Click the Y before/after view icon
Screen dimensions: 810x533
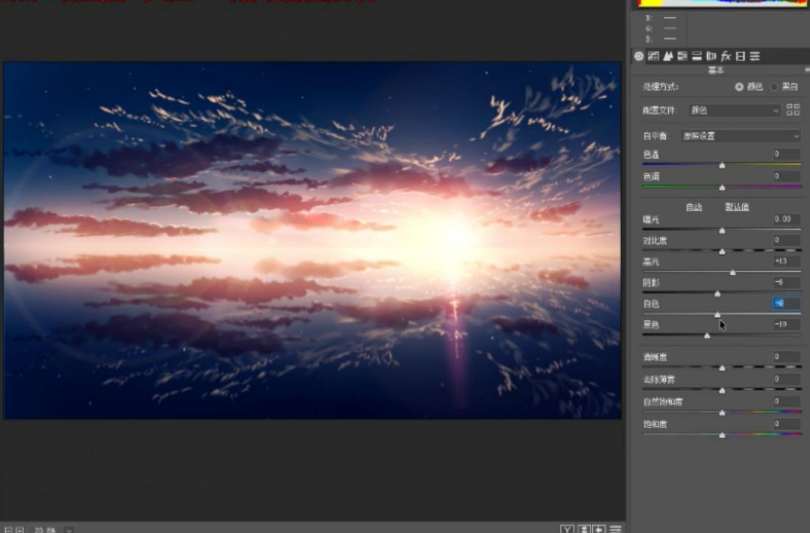coord(567,529)
